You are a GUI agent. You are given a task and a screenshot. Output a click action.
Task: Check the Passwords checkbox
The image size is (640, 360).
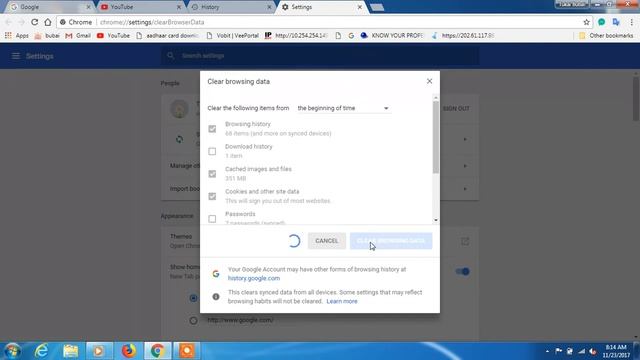click(x=212, y=219)
